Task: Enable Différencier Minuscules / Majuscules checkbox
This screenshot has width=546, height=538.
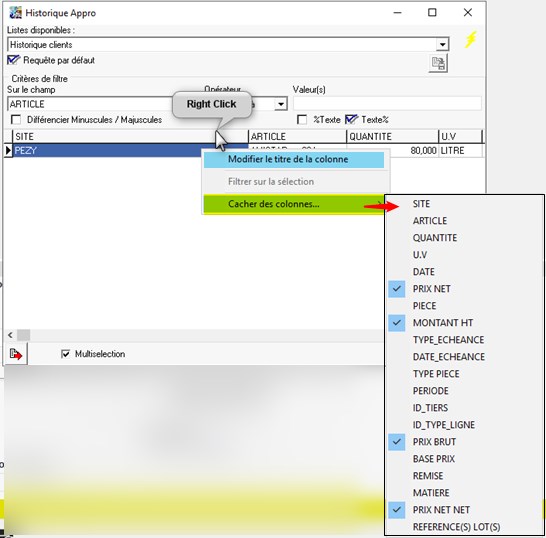Action: click(16, 120)
